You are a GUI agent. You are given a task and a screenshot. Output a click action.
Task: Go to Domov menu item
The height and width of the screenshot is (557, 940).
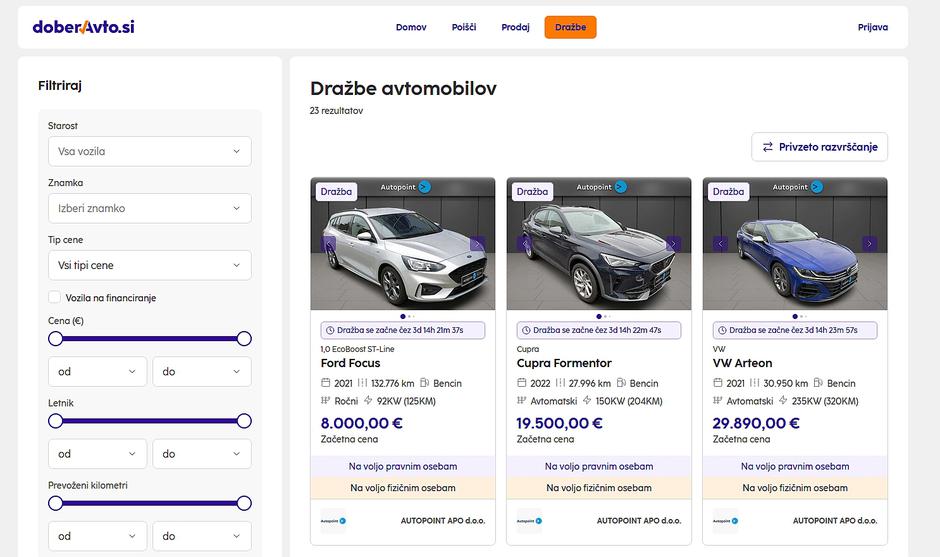[x=411, y=27]
